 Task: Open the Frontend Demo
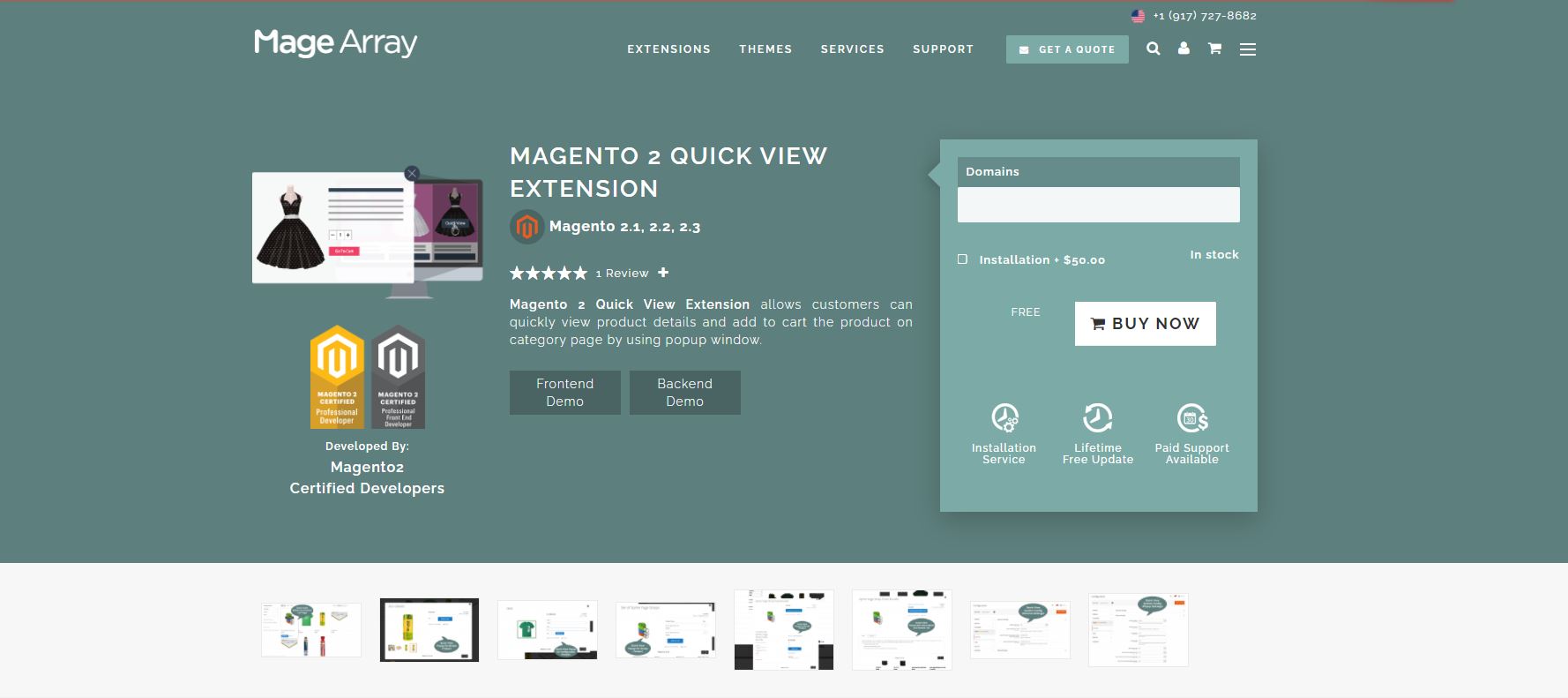coord(565,393)
